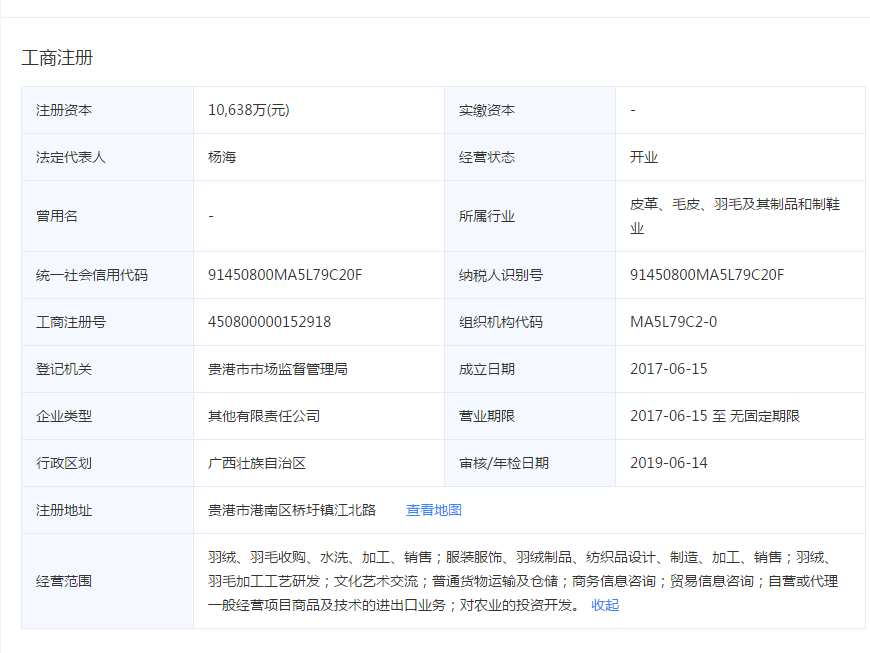
Task: Click the 工商注册号 label cell
Action: (108, 322)
